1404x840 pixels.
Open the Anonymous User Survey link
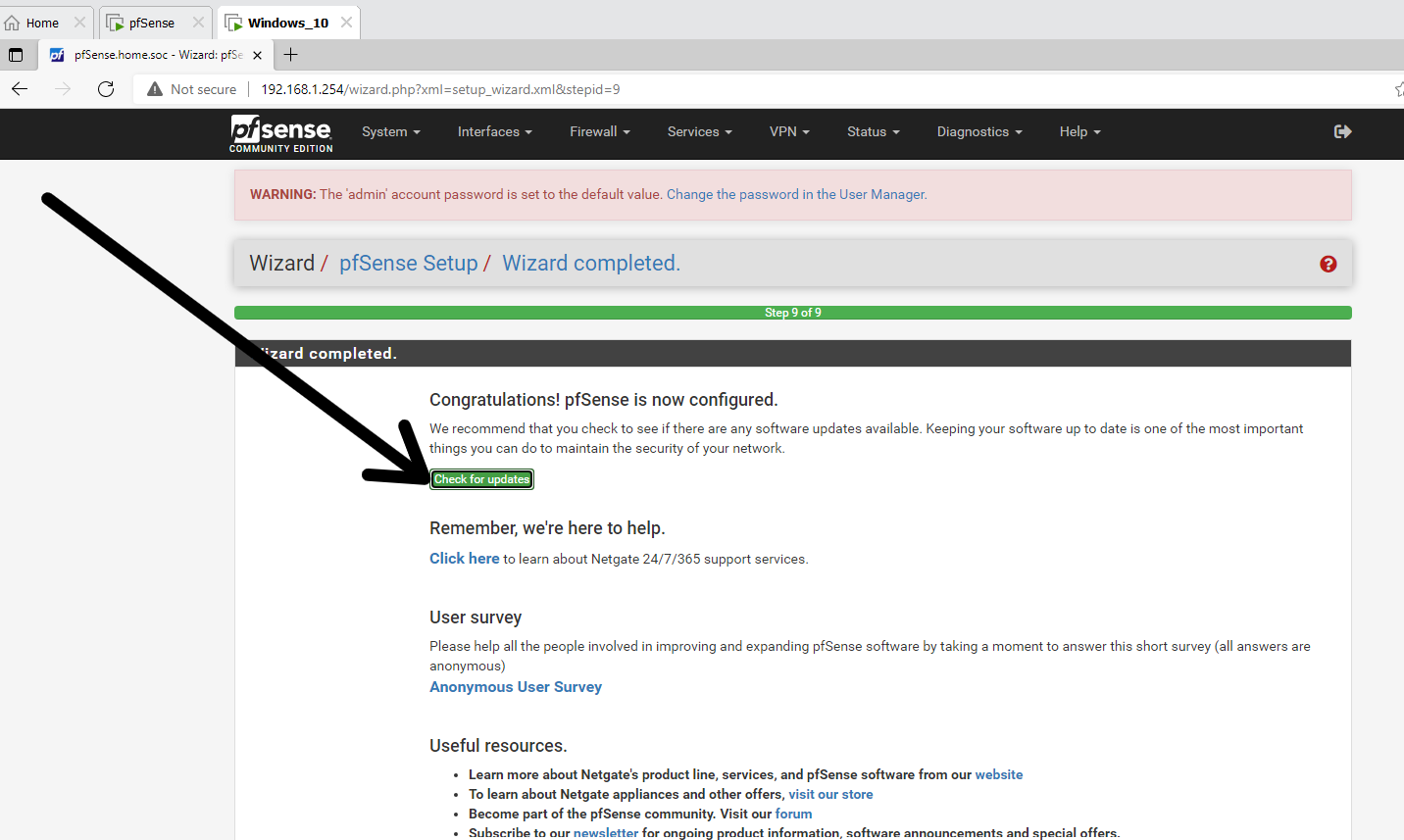[516, 687]
